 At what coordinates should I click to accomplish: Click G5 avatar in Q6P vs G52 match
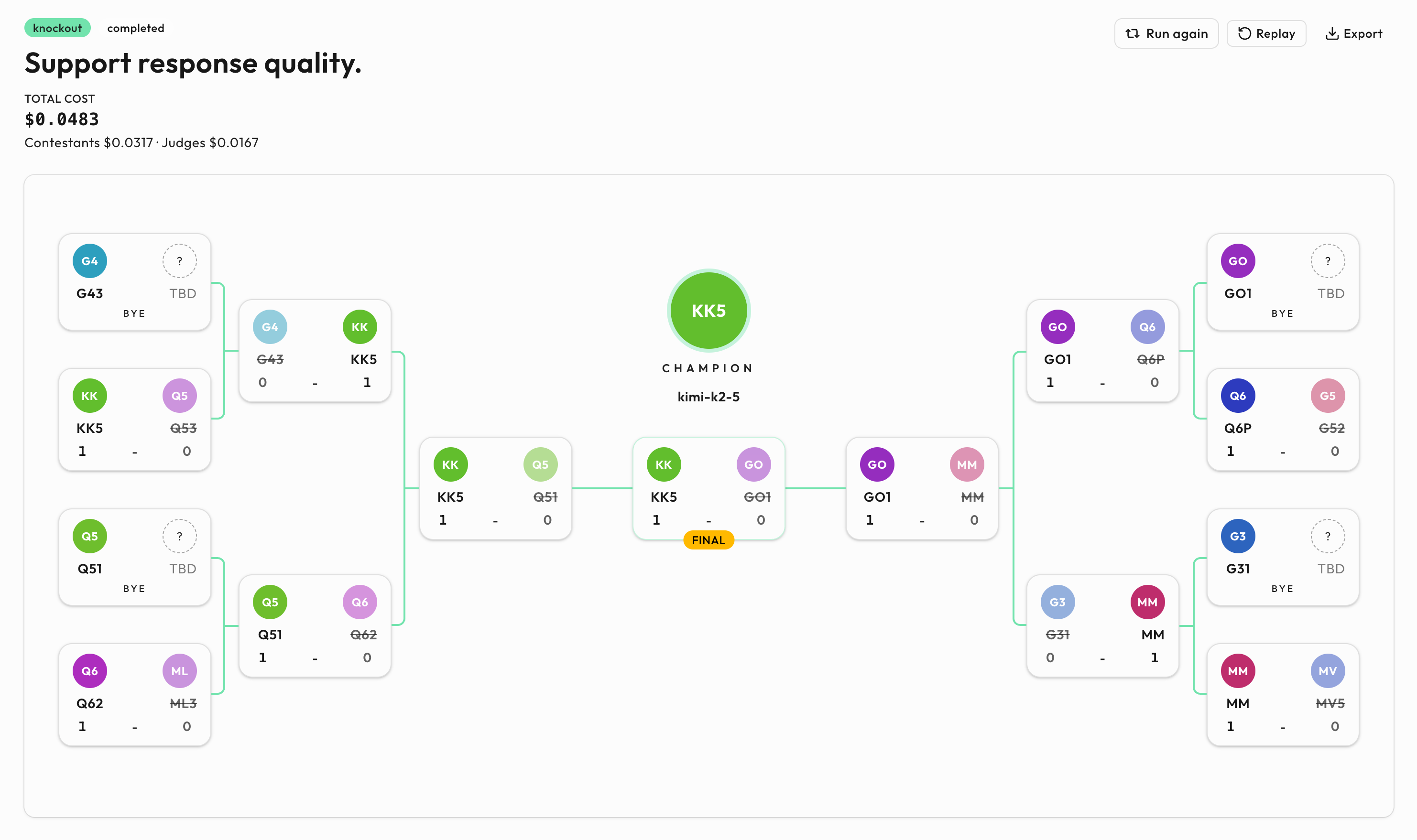(x=1328, y=396)
